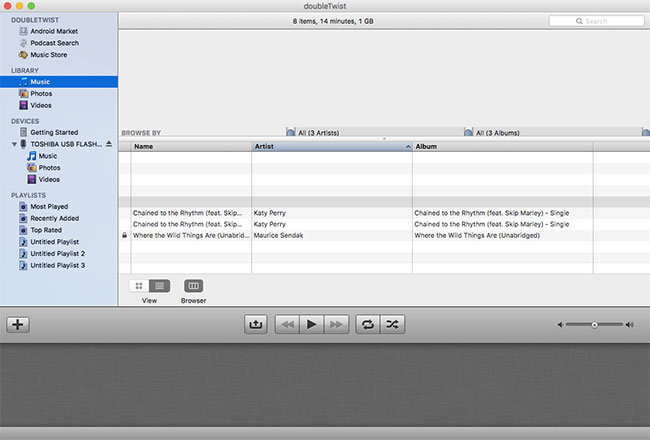The image size is (650, 440).
Task: Open Music on the TOSHIBA device
Action: tap(48, 156)
